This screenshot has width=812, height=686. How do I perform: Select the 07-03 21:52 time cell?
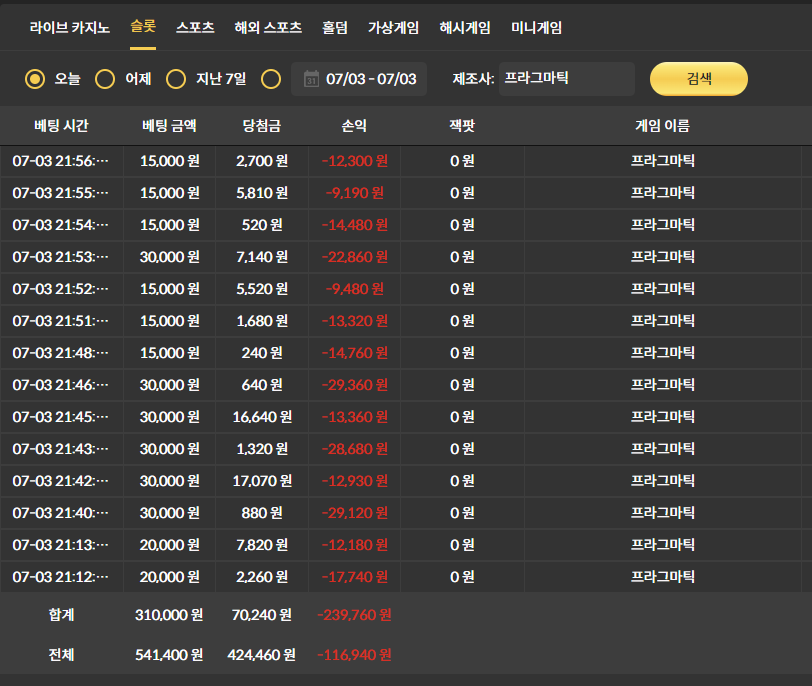61,289
